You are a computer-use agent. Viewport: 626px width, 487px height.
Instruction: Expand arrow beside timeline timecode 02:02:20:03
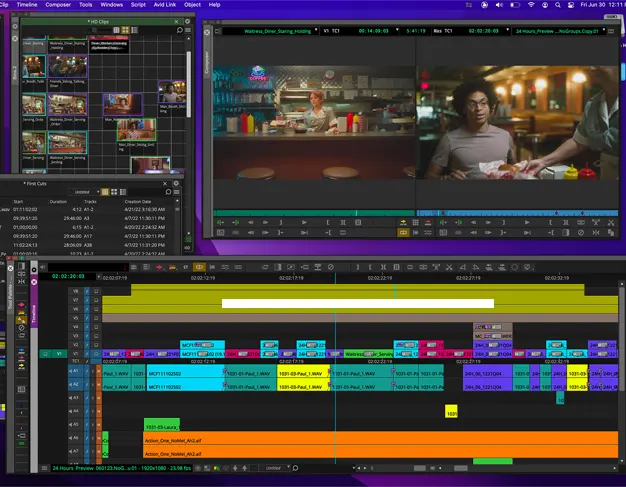pos(99,276)
